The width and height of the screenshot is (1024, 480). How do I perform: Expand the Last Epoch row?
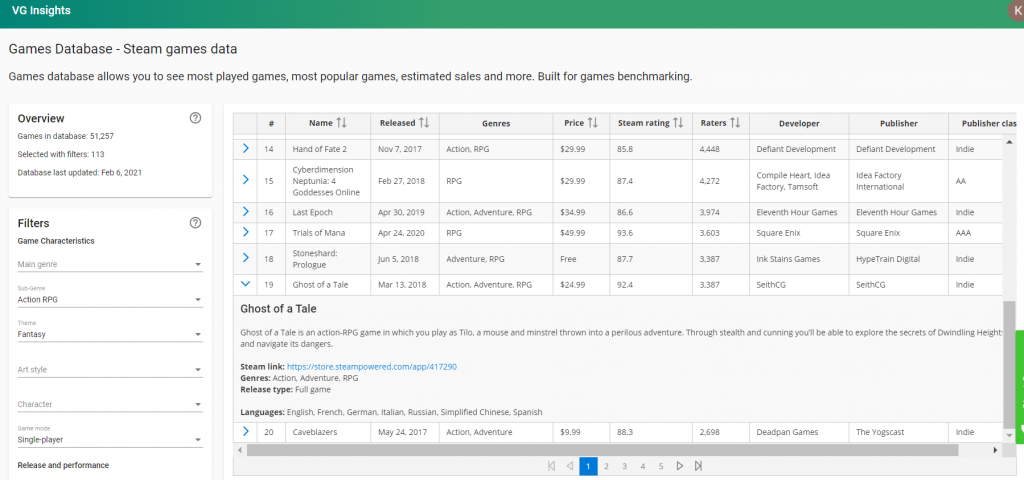[x=246, y=212]
